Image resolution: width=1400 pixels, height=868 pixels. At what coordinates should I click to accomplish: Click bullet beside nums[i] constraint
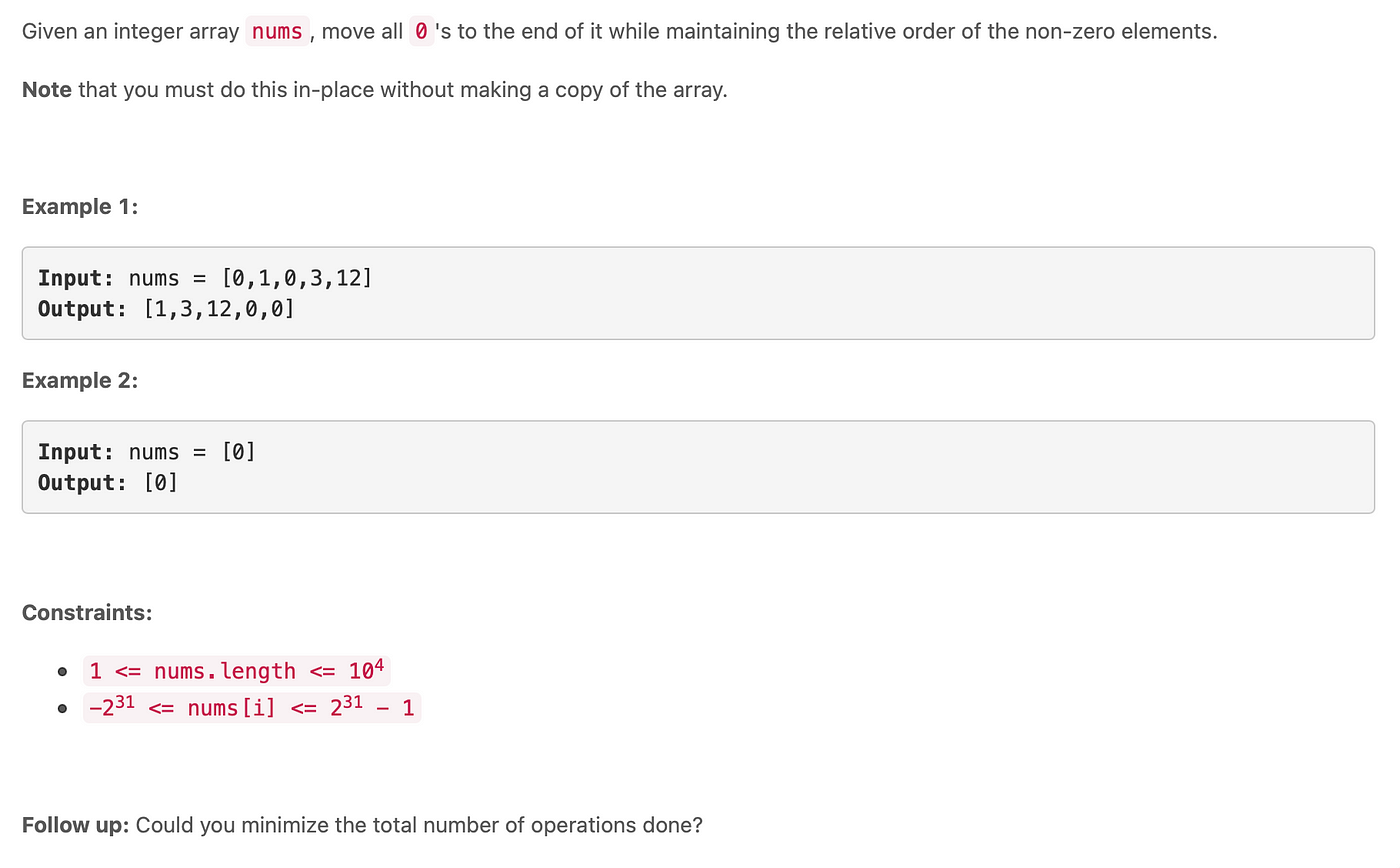62,710
